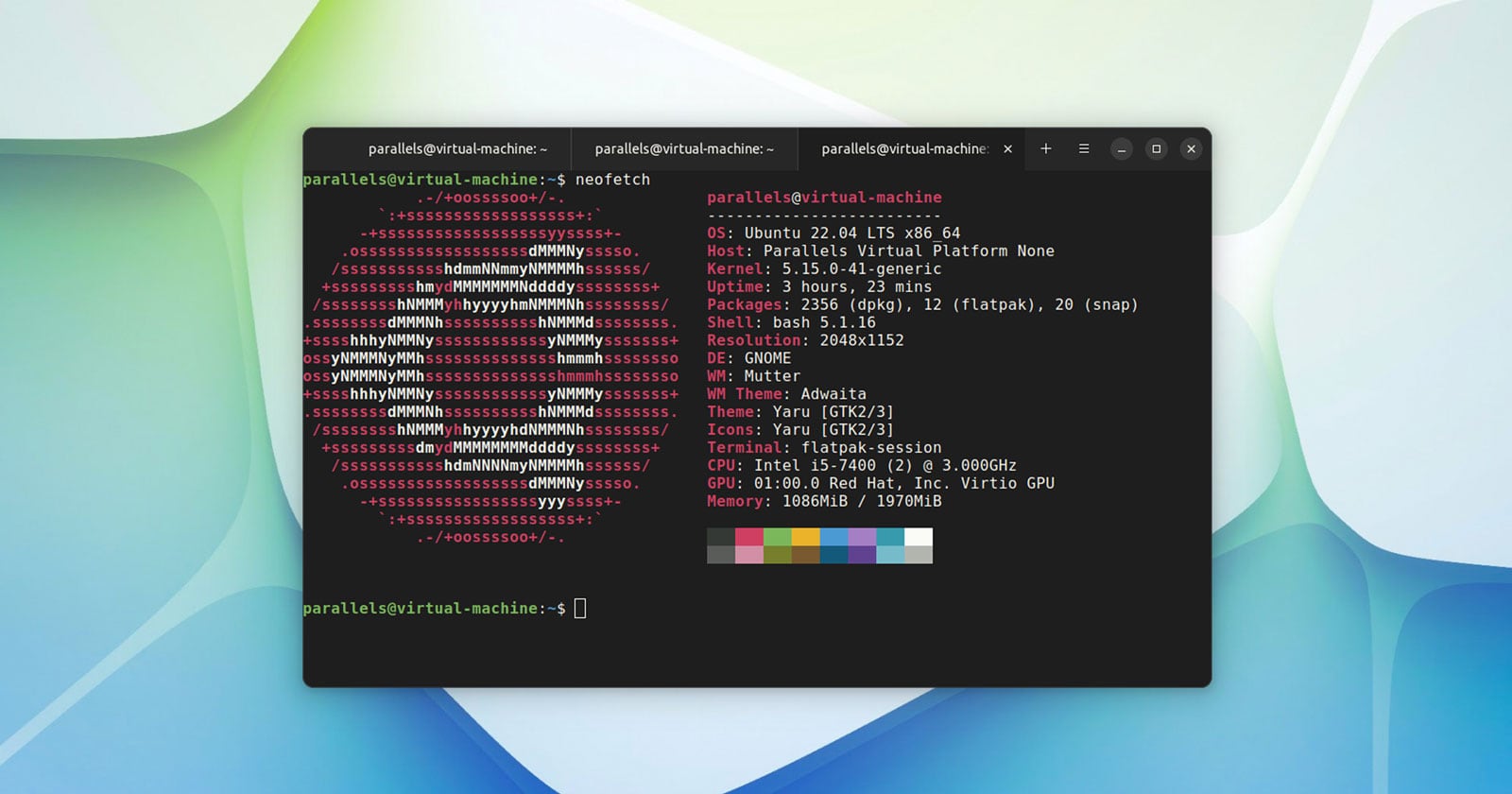Image resolution: width=1512 pixels, height=794 pixels.
Task: Click the 'Resolution: 2048x1152' line
Action: coord(805,340)
